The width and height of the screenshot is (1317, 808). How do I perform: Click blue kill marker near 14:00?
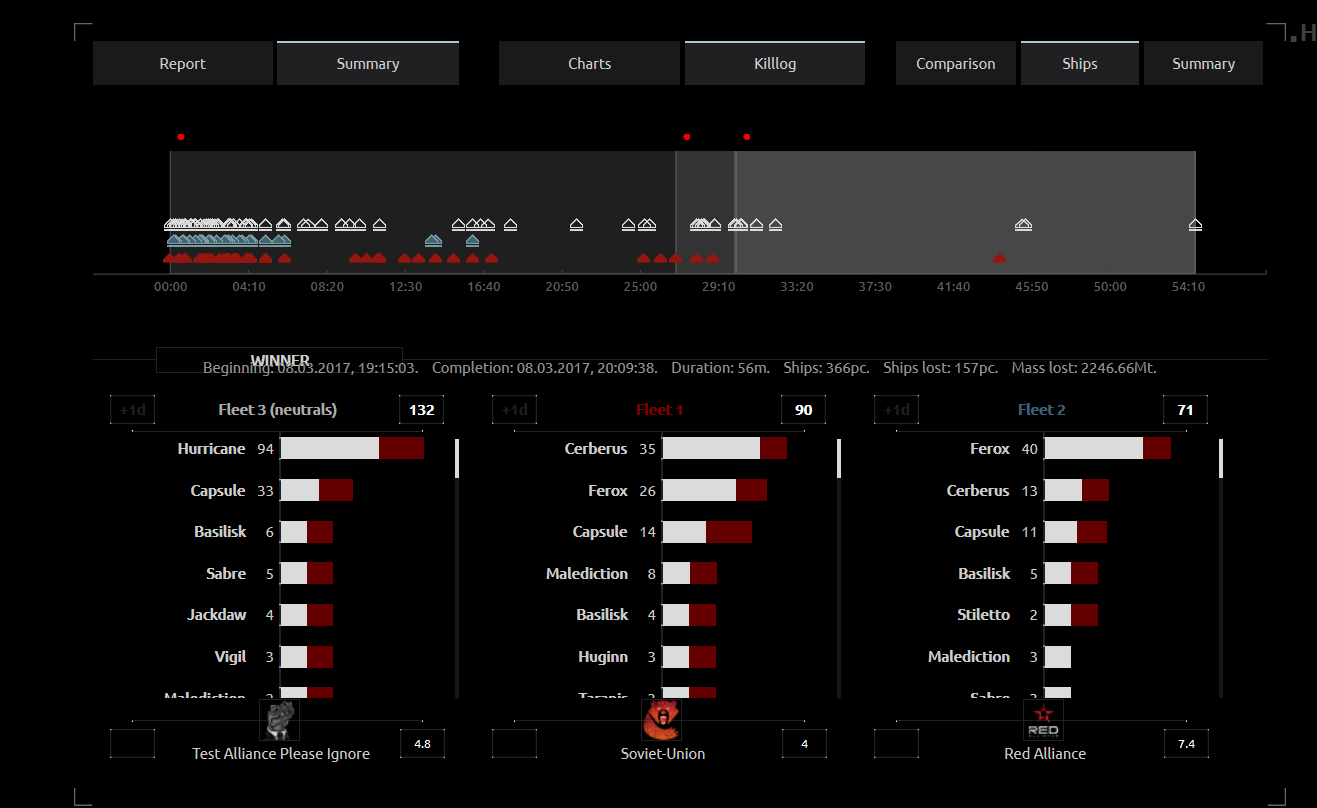click(x=433, y=241)
